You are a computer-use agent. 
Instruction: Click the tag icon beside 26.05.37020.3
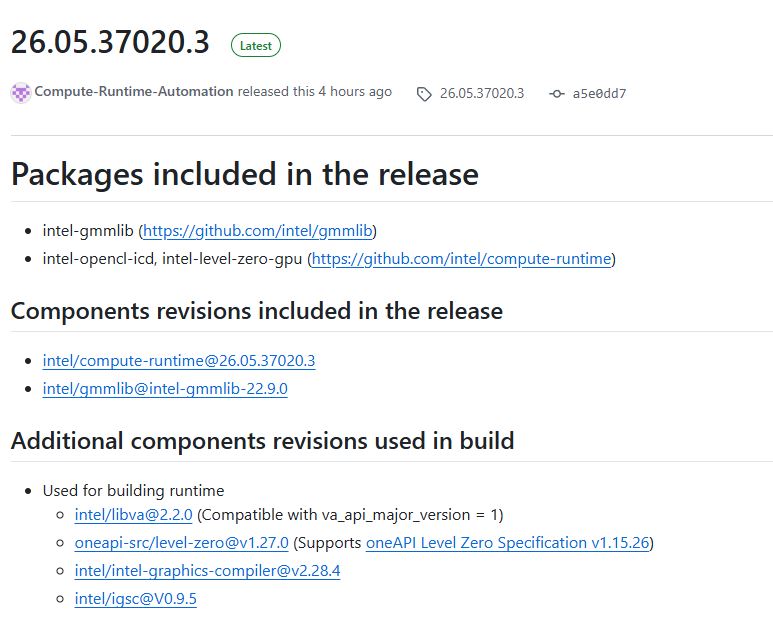tap(424, 94)
